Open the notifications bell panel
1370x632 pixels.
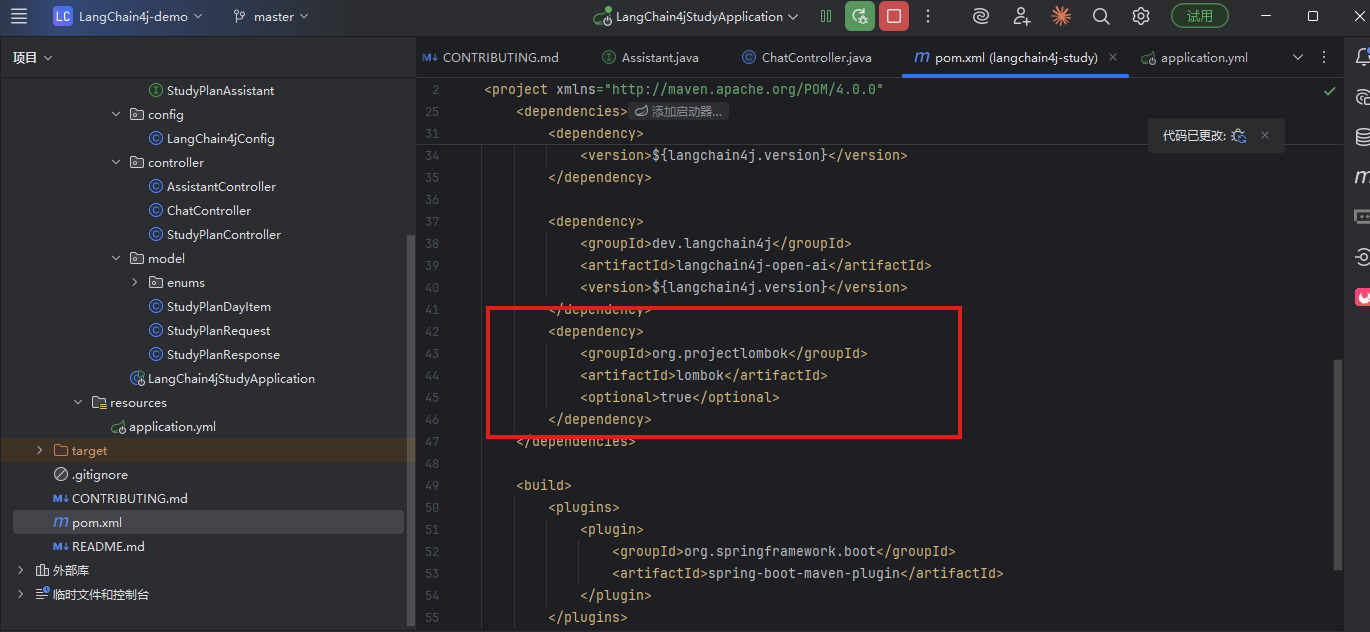(x=1361, y=57)
